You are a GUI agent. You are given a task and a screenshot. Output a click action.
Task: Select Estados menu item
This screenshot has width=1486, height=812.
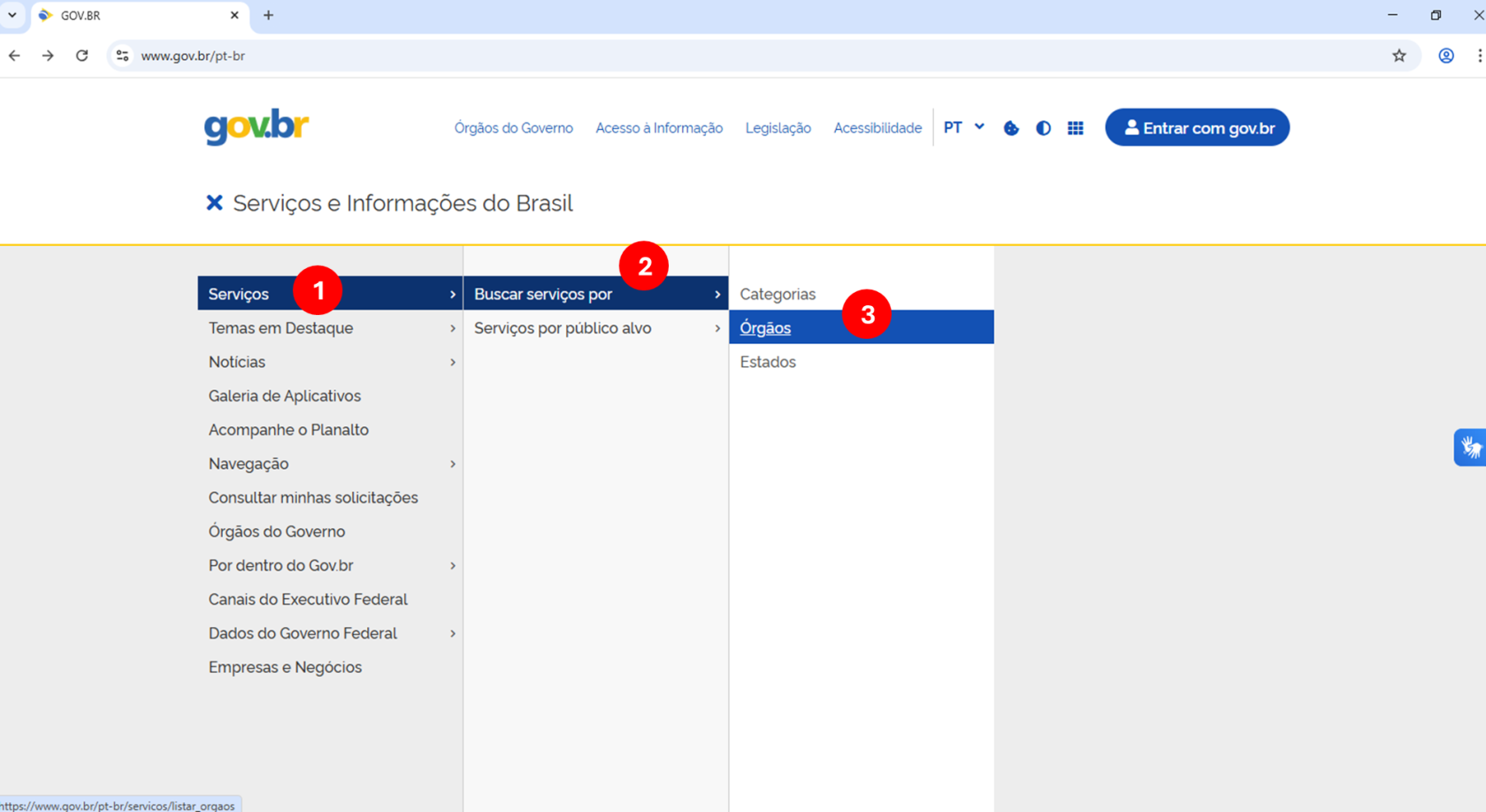(x=768, y=363)
